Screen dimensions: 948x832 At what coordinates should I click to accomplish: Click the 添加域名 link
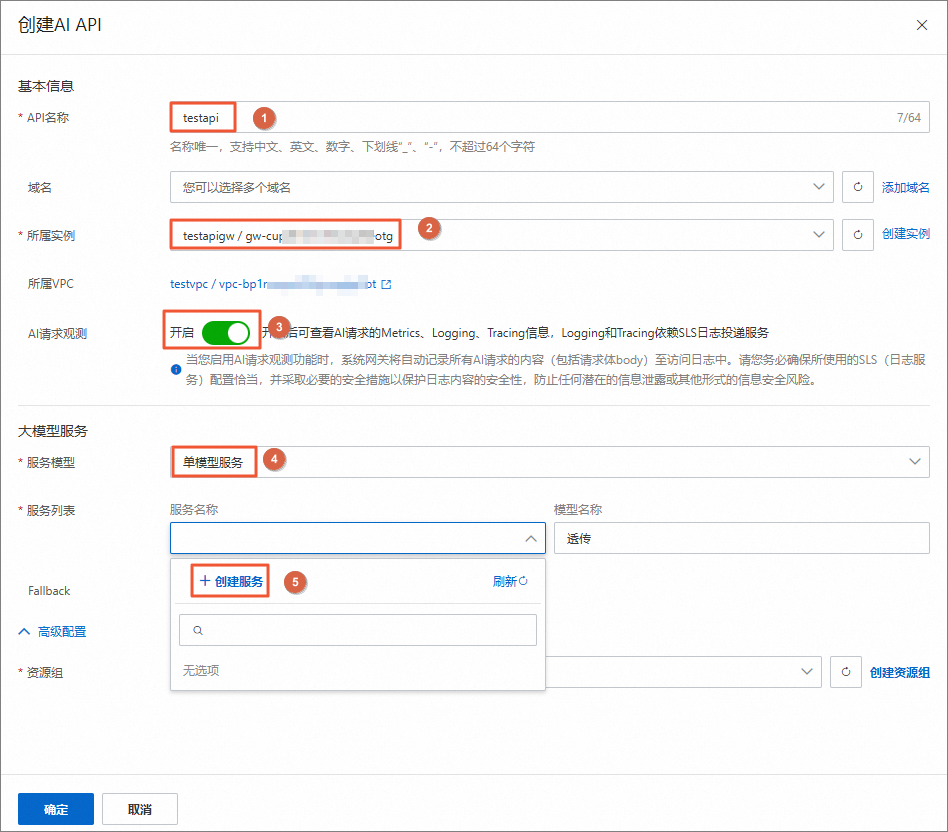click(905, 187)
